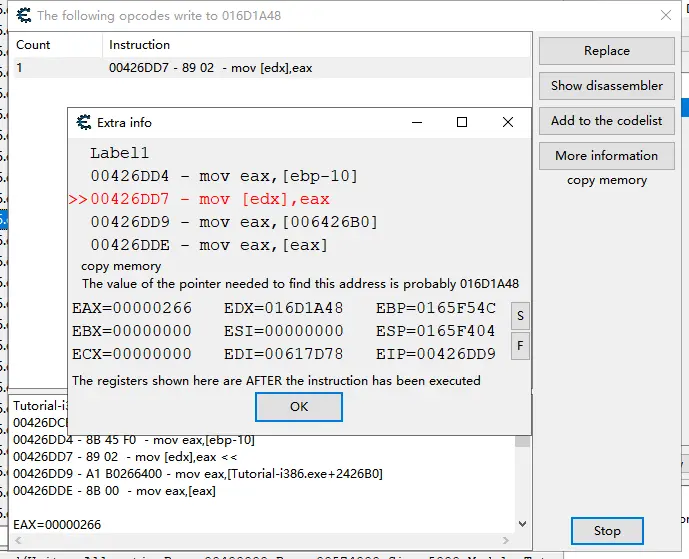The width and height of the screenshot is (689, 559).
Task: Stop the opcode monitoring
Action: click(x=607, y=531)
